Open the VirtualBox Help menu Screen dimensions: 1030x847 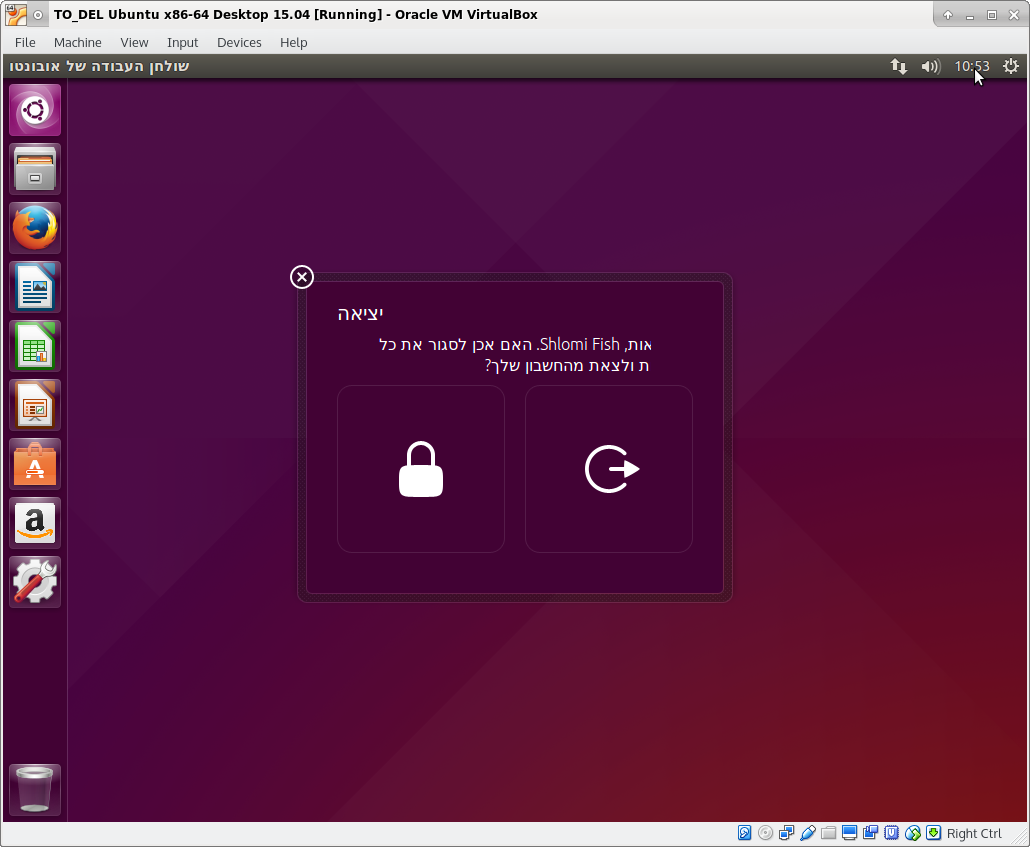(294, 43)
